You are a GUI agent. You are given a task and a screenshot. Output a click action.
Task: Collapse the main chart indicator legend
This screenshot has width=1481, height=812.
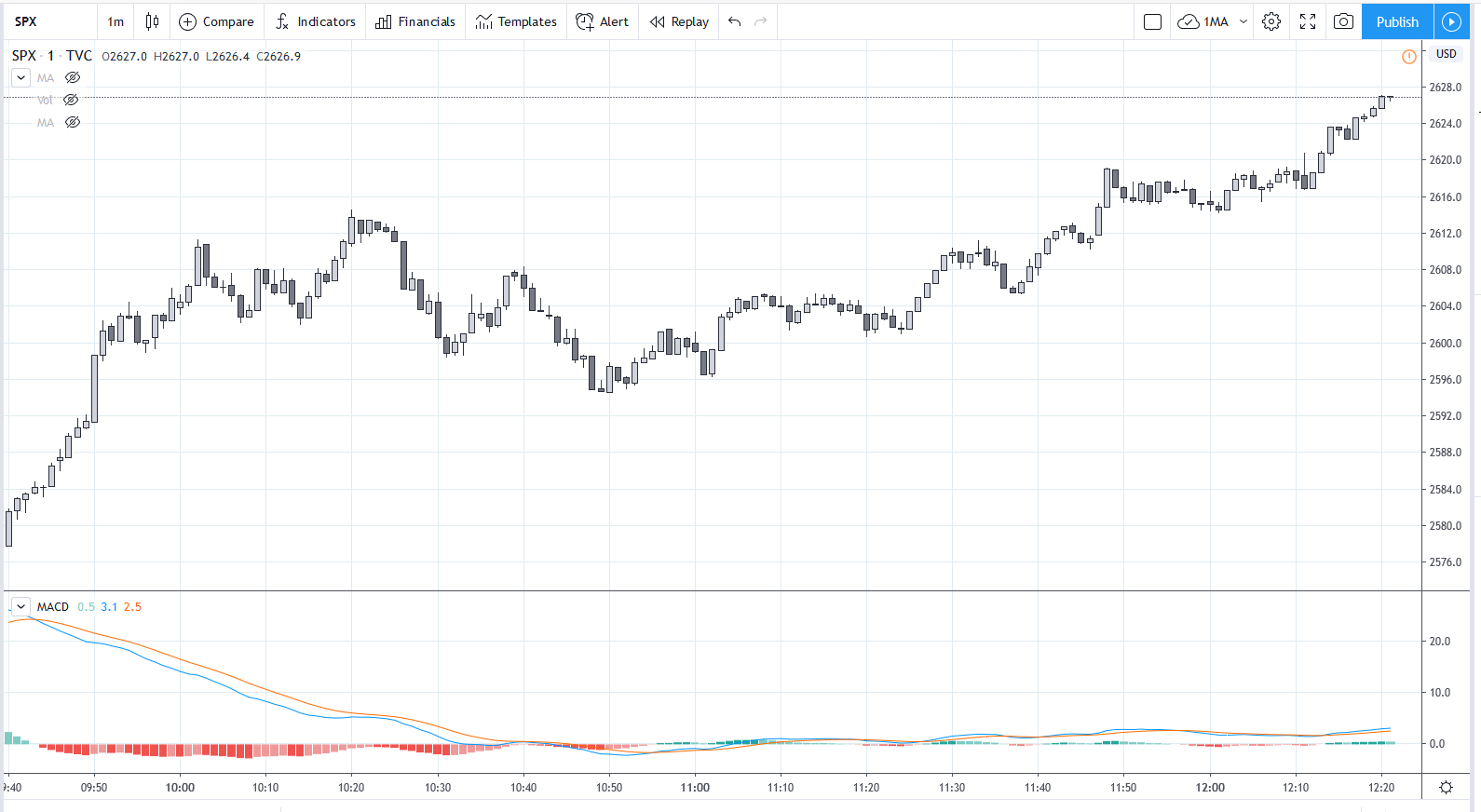[20, 78]
